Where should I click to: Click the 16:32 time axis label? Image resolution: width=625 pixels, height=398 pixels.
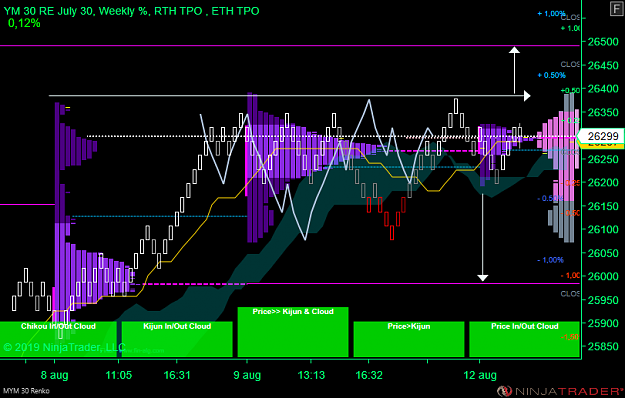369,375
